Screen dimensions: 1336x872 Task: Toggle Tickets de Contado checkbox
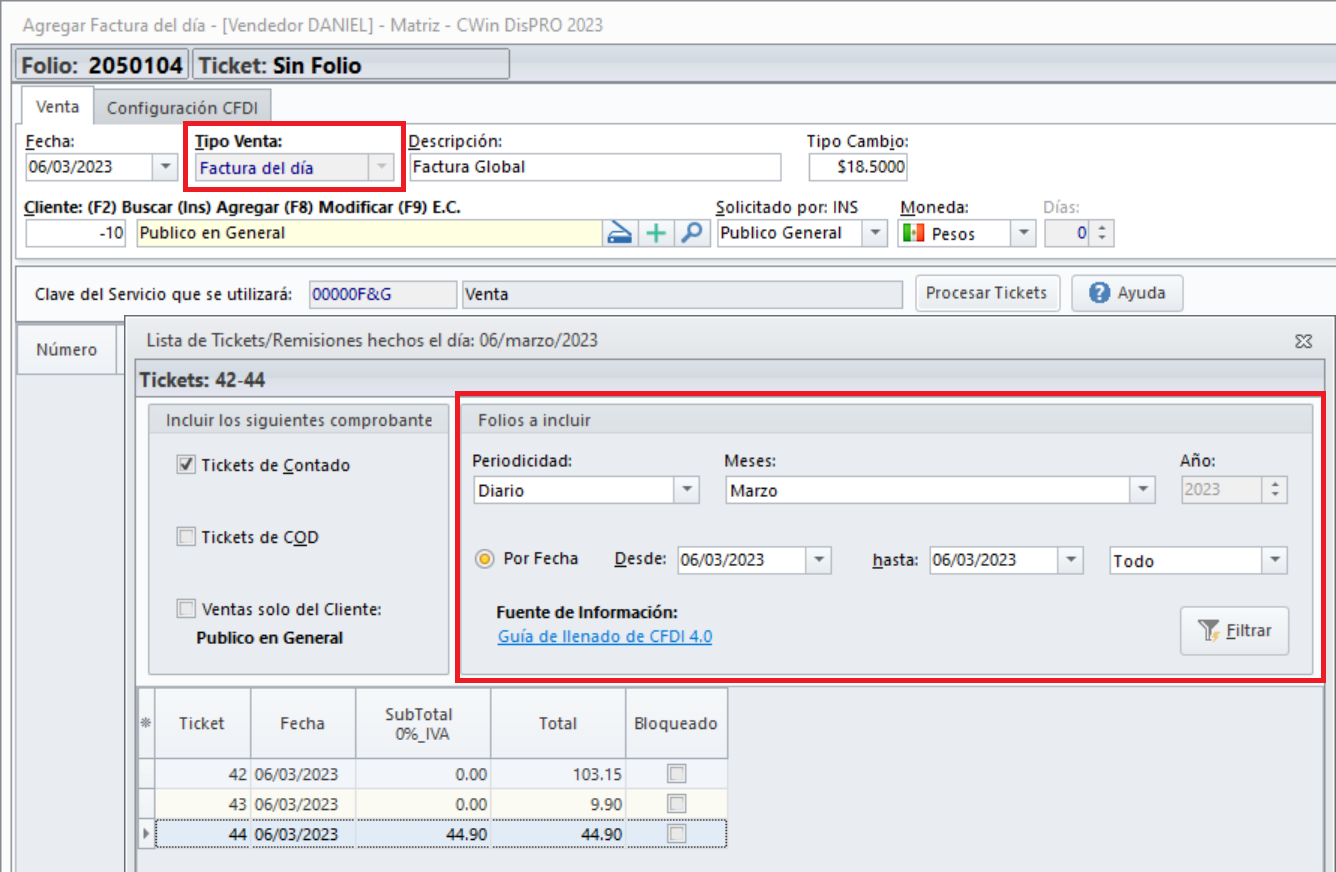(185, 465)
